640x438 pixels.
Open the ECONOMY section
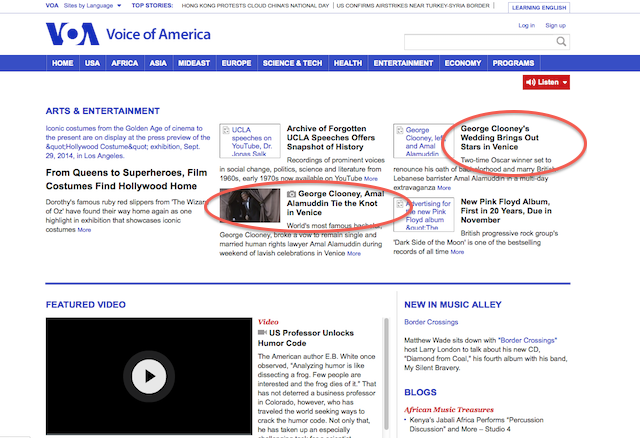[463, 63]
